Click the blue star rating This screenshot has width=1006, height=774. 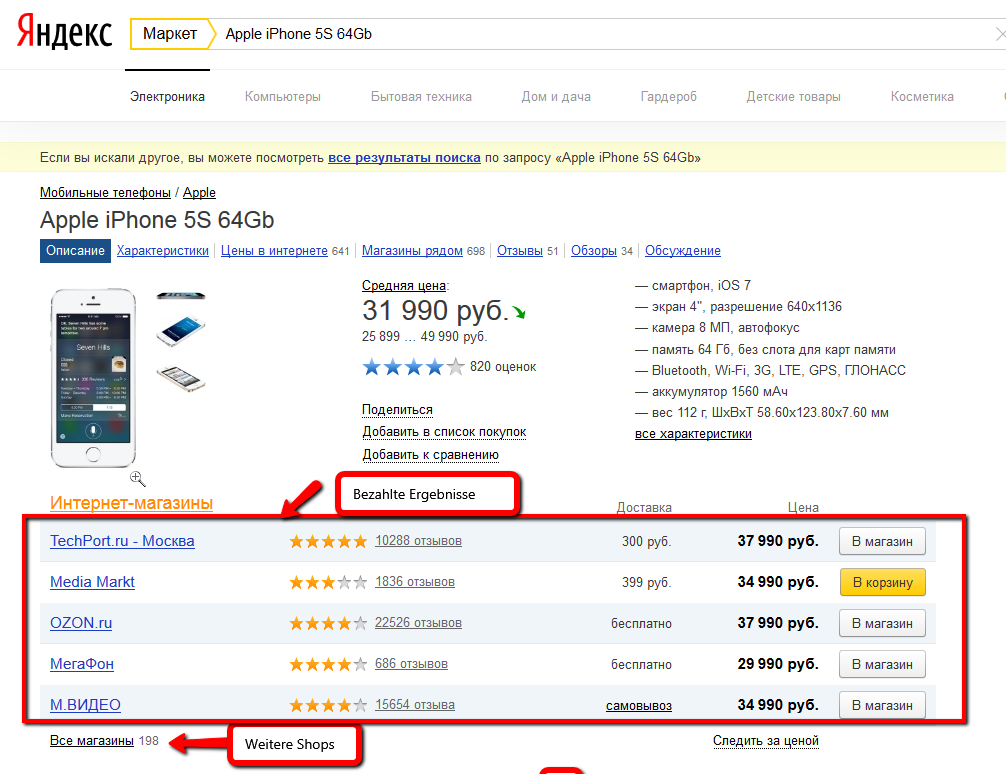pyautogui.click(x=413, y=367)
